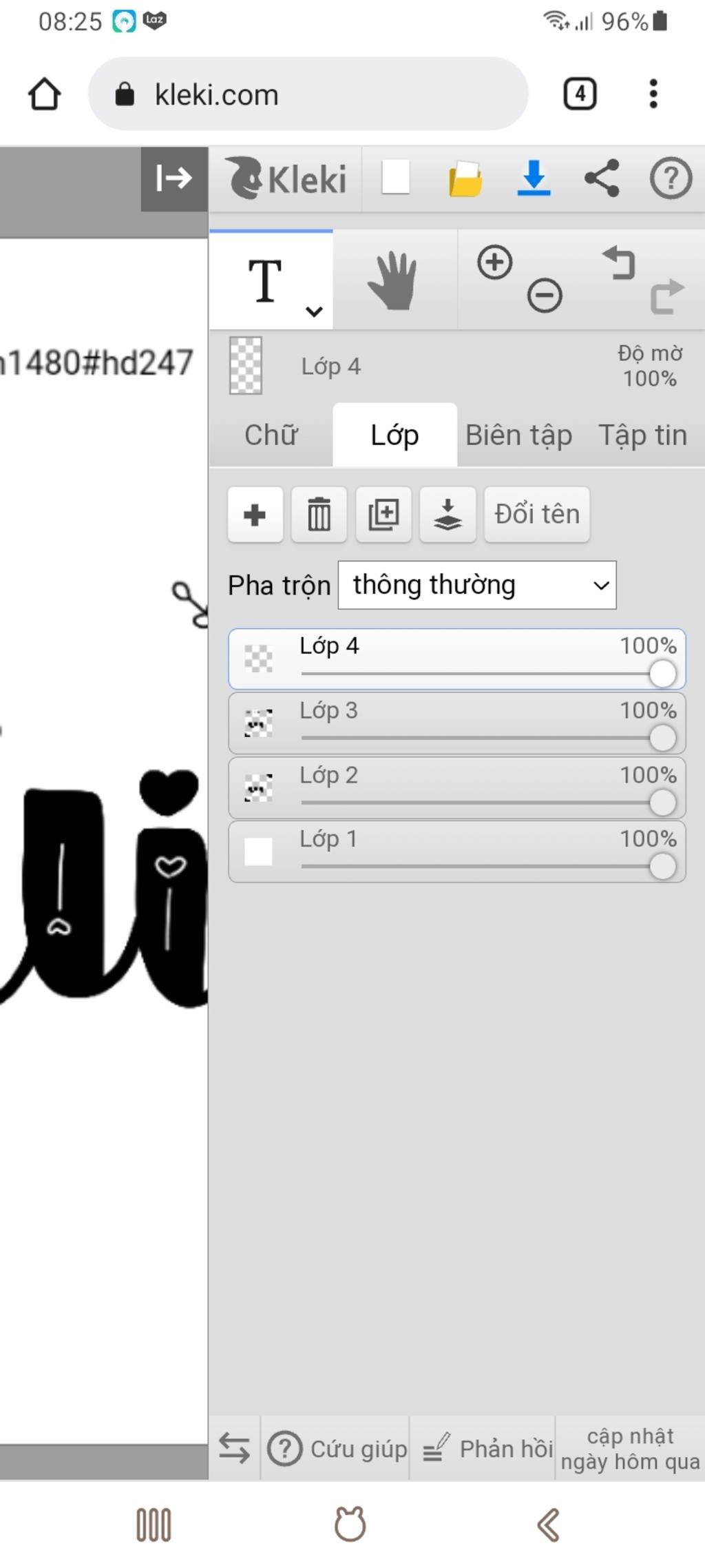Image resolution: width=705 pixels, height=1568 pixels.
Task: Zoom in with the plus magnifier
Action: [495, 262]
